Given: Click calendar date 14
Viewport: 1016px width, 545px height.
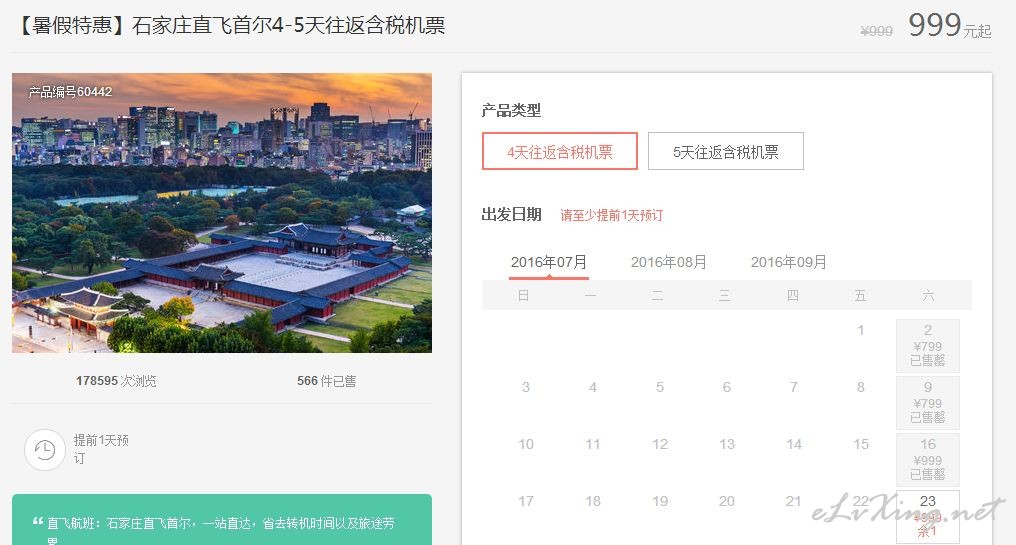Looking at the screenshot, I should (x=794, y=445).
